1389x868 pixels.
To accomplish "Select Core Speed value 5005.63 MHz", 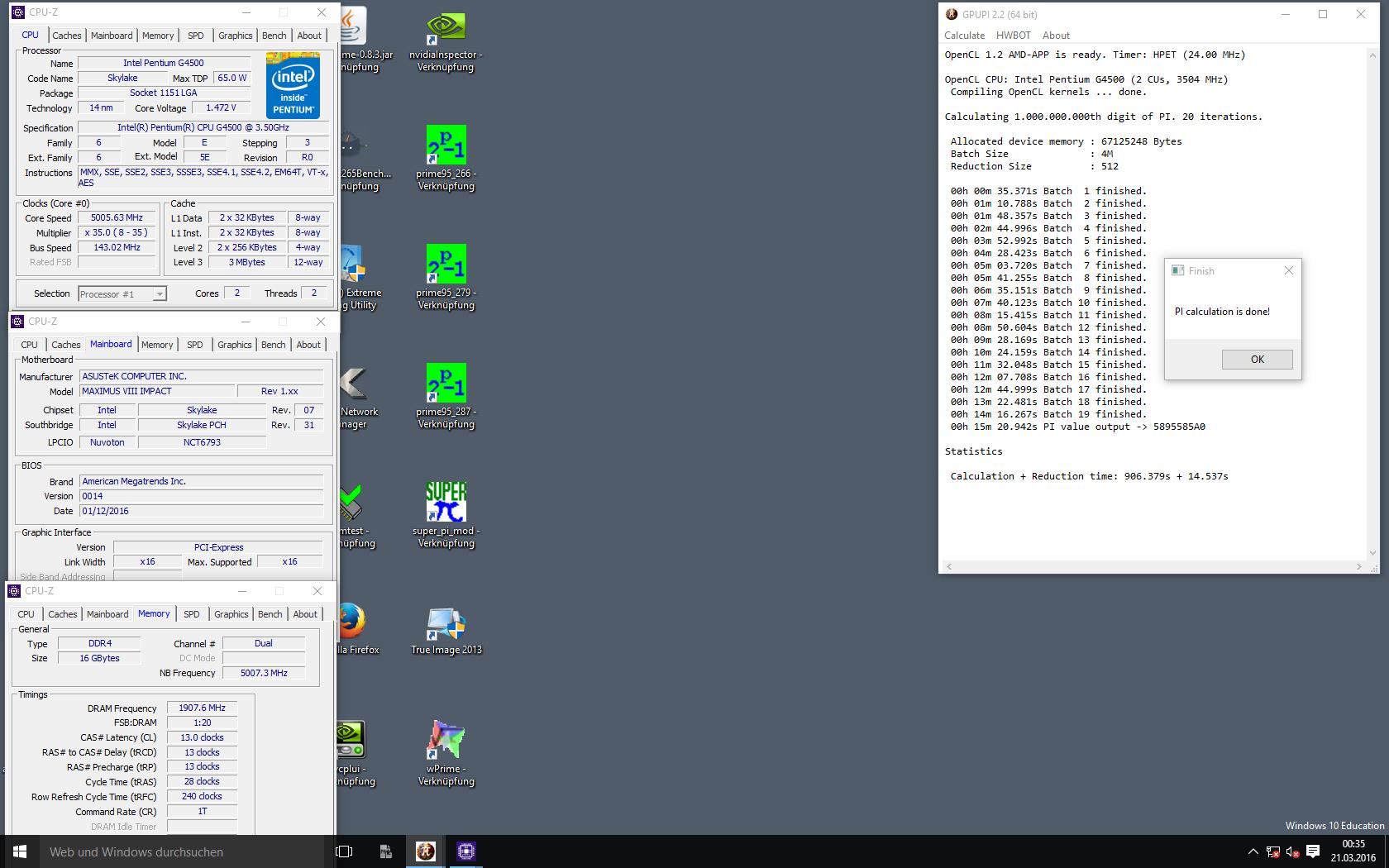I will click(x=117, y=217).
